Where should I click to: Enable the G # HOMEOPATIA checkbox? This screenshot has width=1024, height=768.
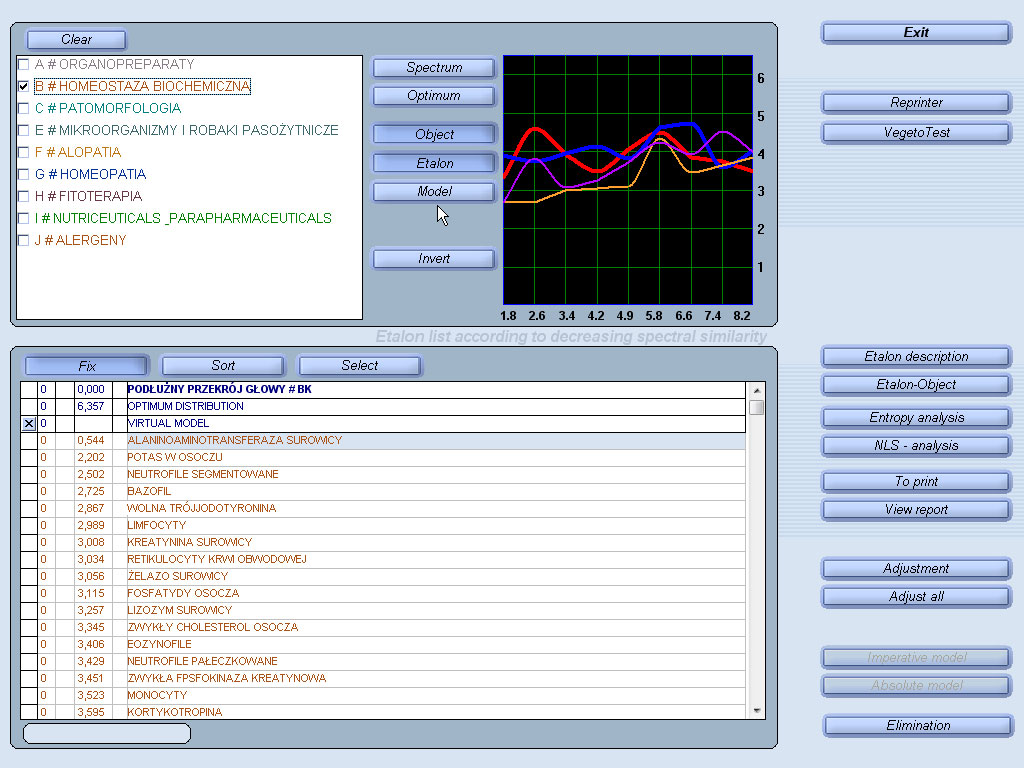(x=24, y=174)
